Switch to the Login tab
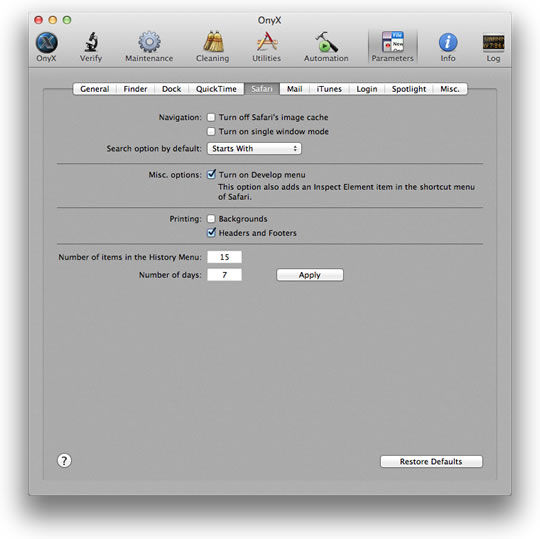540x539 pixels. [367, 89]
